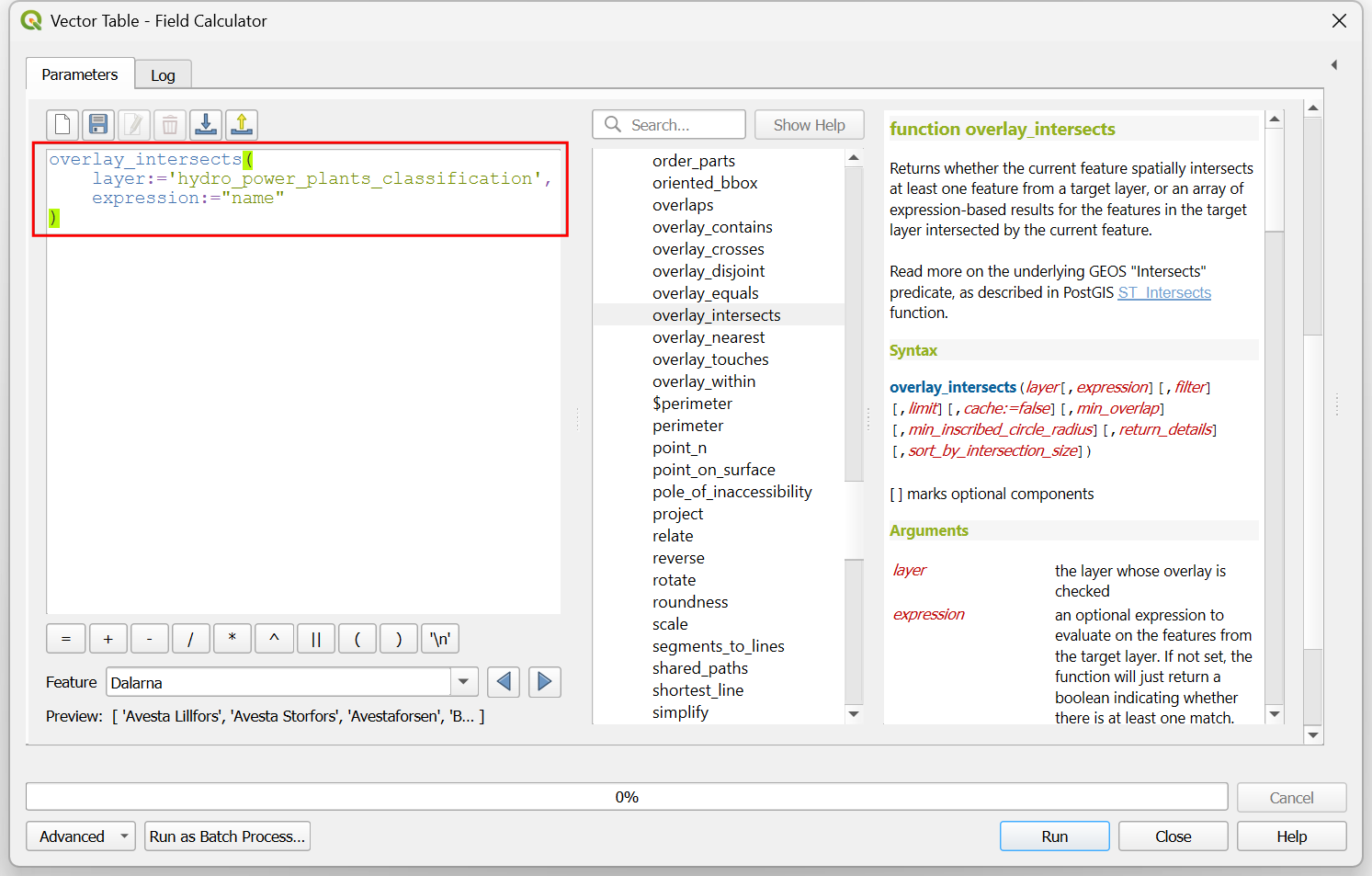Insert the equals operator
This screenshot has width=1372, height=876.
(x=66, y=639)
